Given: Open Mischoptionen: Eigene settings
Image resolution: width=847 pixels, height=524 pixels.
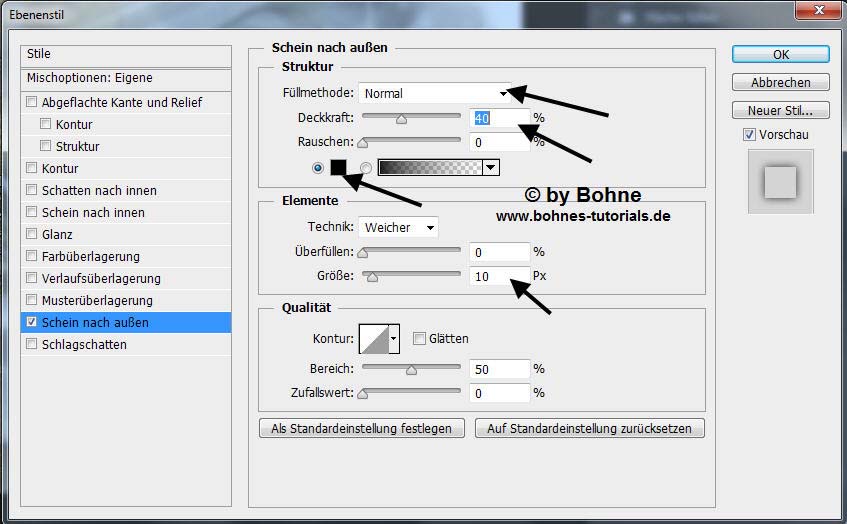Looking at the screenshot, I should coord(90,78).
